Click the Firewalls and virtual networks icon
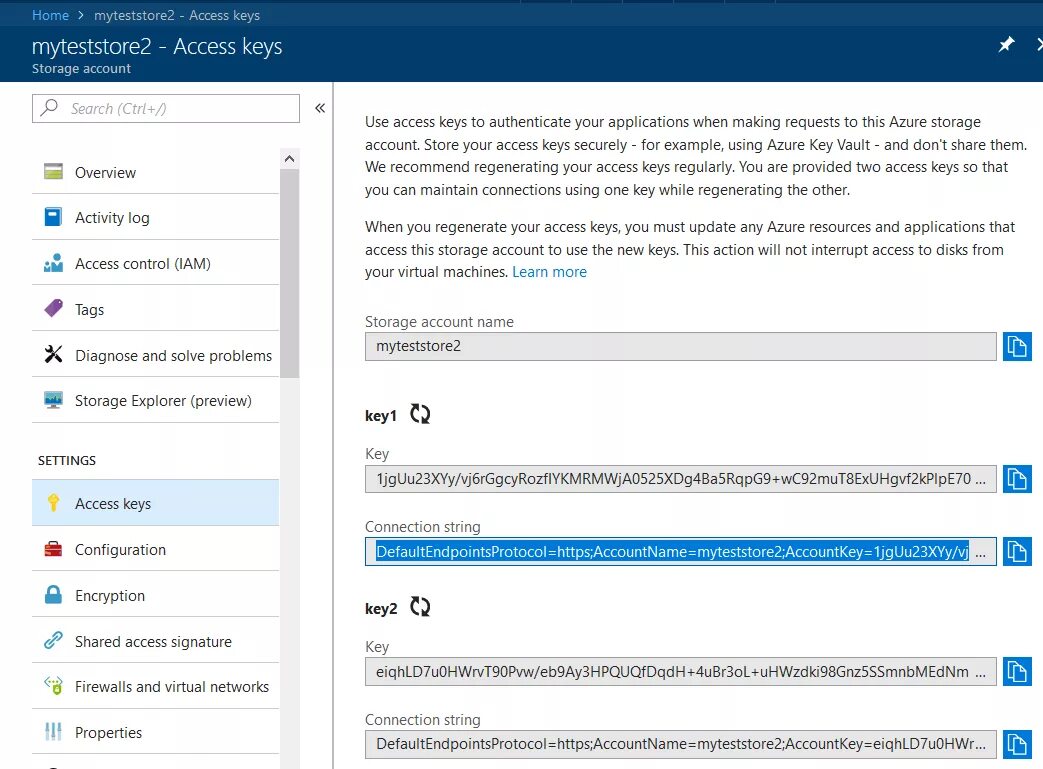 (53, 685)
